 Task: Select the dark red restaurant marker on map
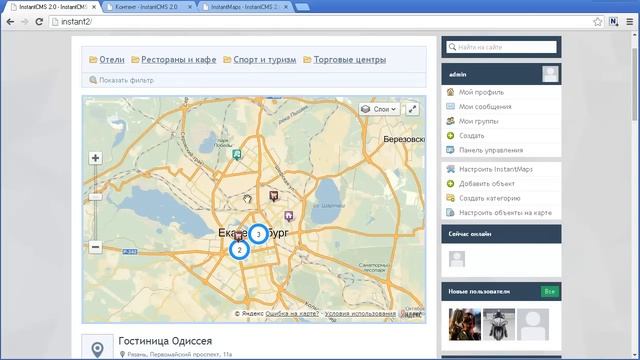[x=273, y=196]
